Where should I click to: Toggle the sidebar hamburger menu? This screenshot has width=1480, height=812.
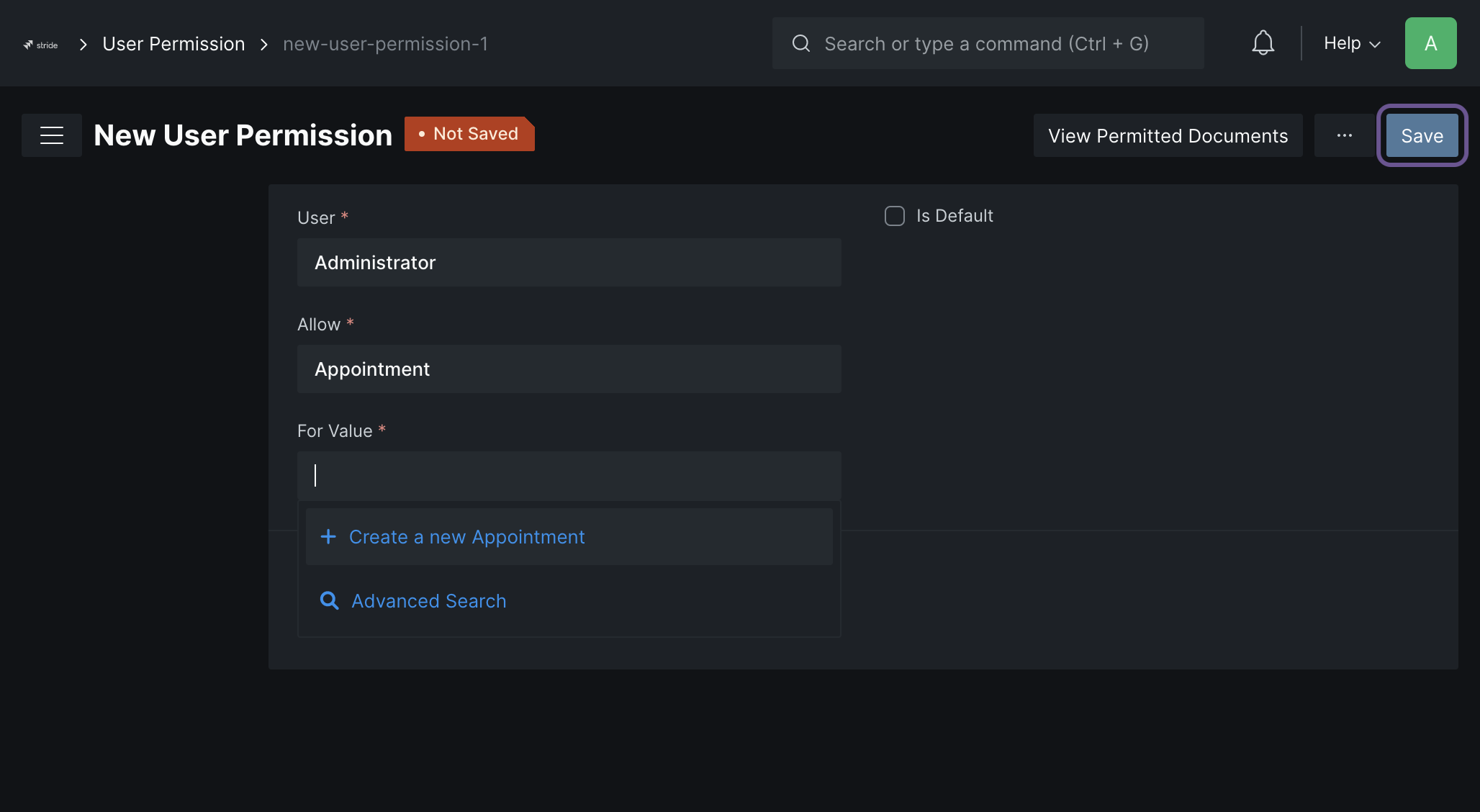(x=52, y=135)
